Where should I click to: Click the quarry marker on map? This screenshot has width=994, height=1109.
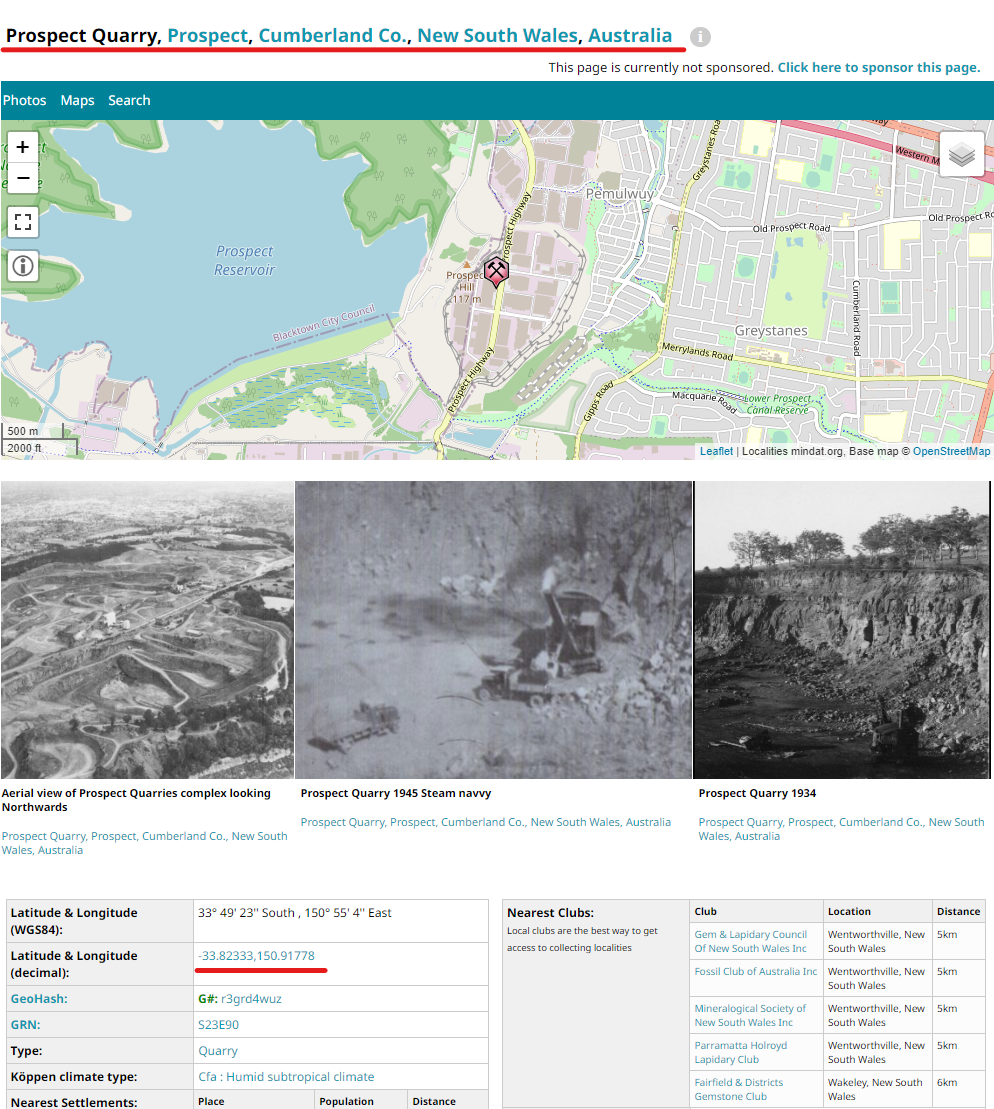click(496, 270)
